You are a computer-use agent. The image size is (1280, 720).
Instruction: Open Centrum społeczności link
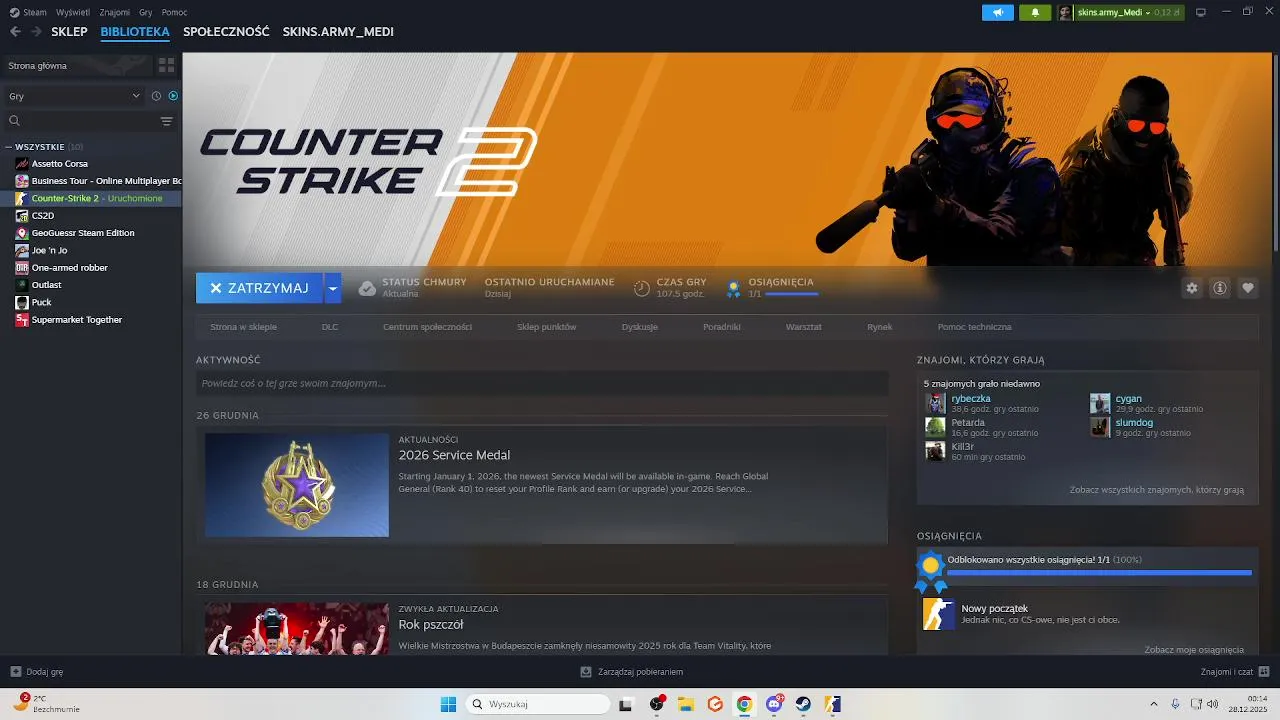pyautogui.click(x=427, y=327)
